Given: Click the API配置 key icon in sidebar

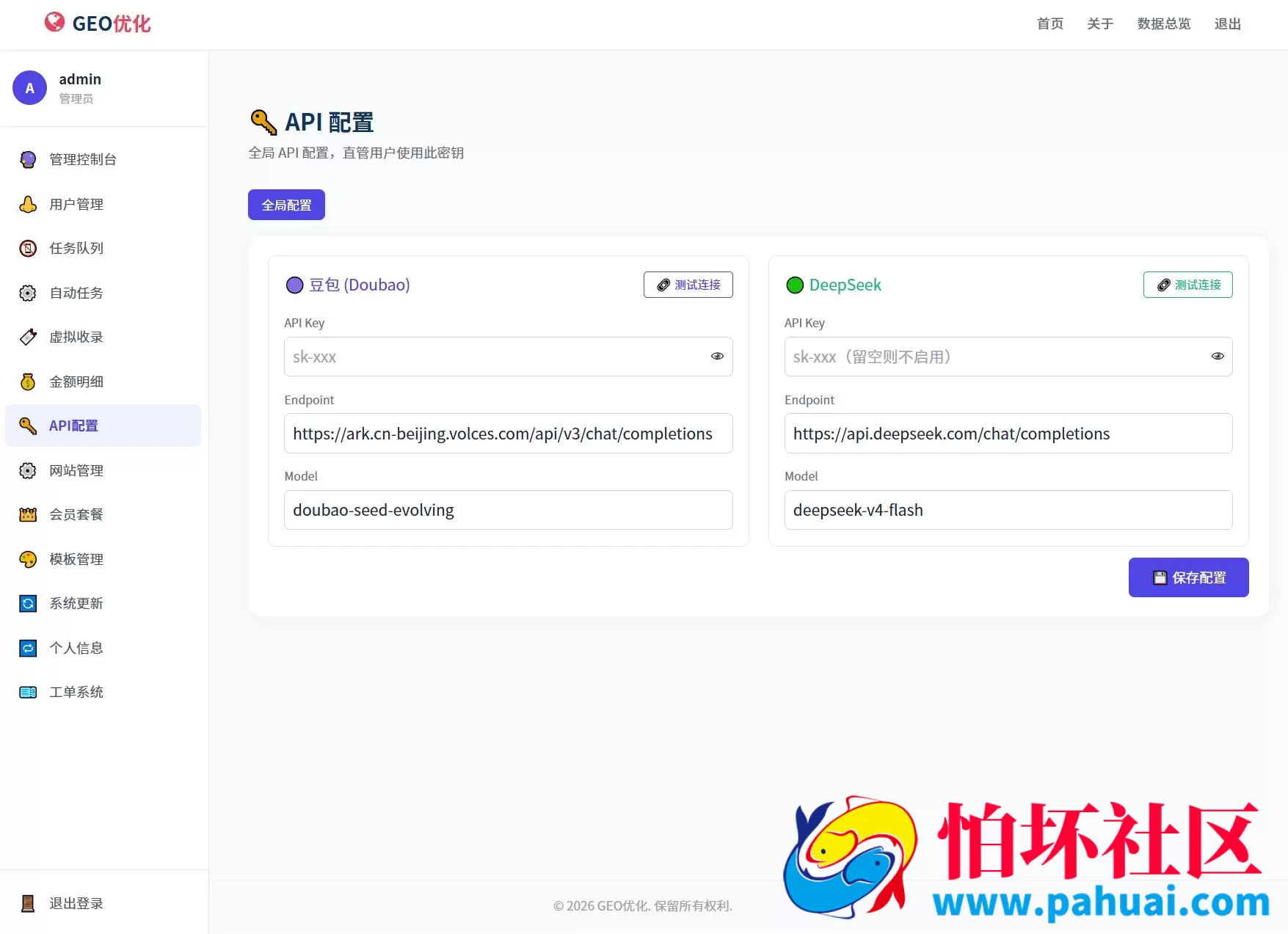Looking at the screenshot, I should pyautogui.click(x=28, y=426).
